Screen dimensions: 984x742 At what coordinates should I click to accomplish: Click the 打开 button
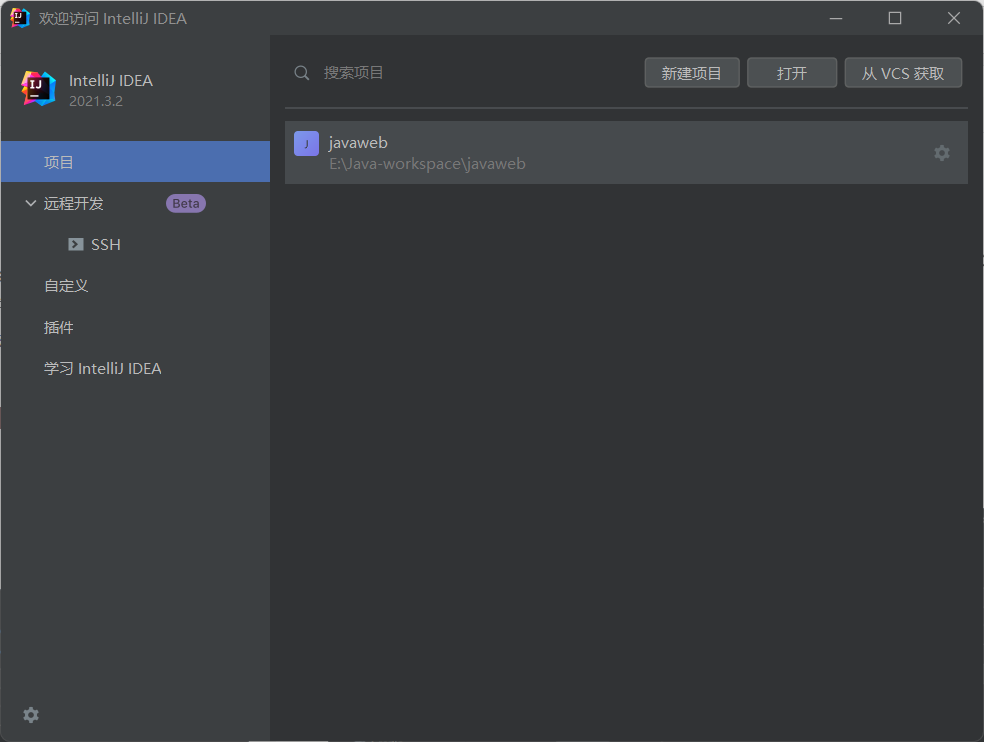click(791, 73)
